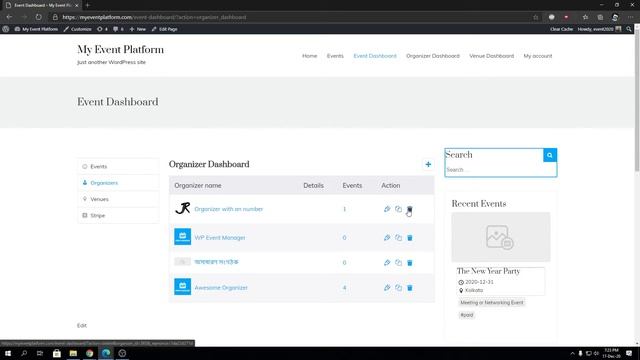Image resolution: width=640 pixels, height=360 pixels.
Task: Open Howdy user account menu
Action: (x=599, y=29)
